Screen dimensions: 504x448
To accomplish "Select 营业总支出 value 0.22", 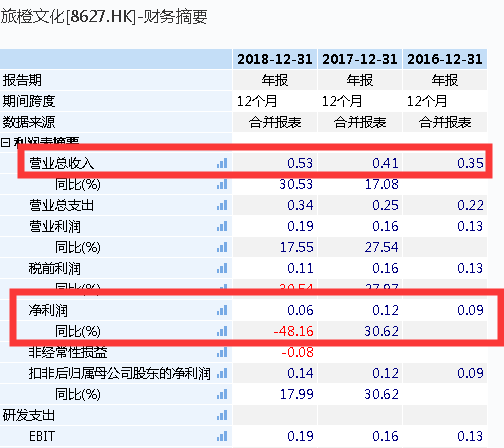I will [470, 205].
